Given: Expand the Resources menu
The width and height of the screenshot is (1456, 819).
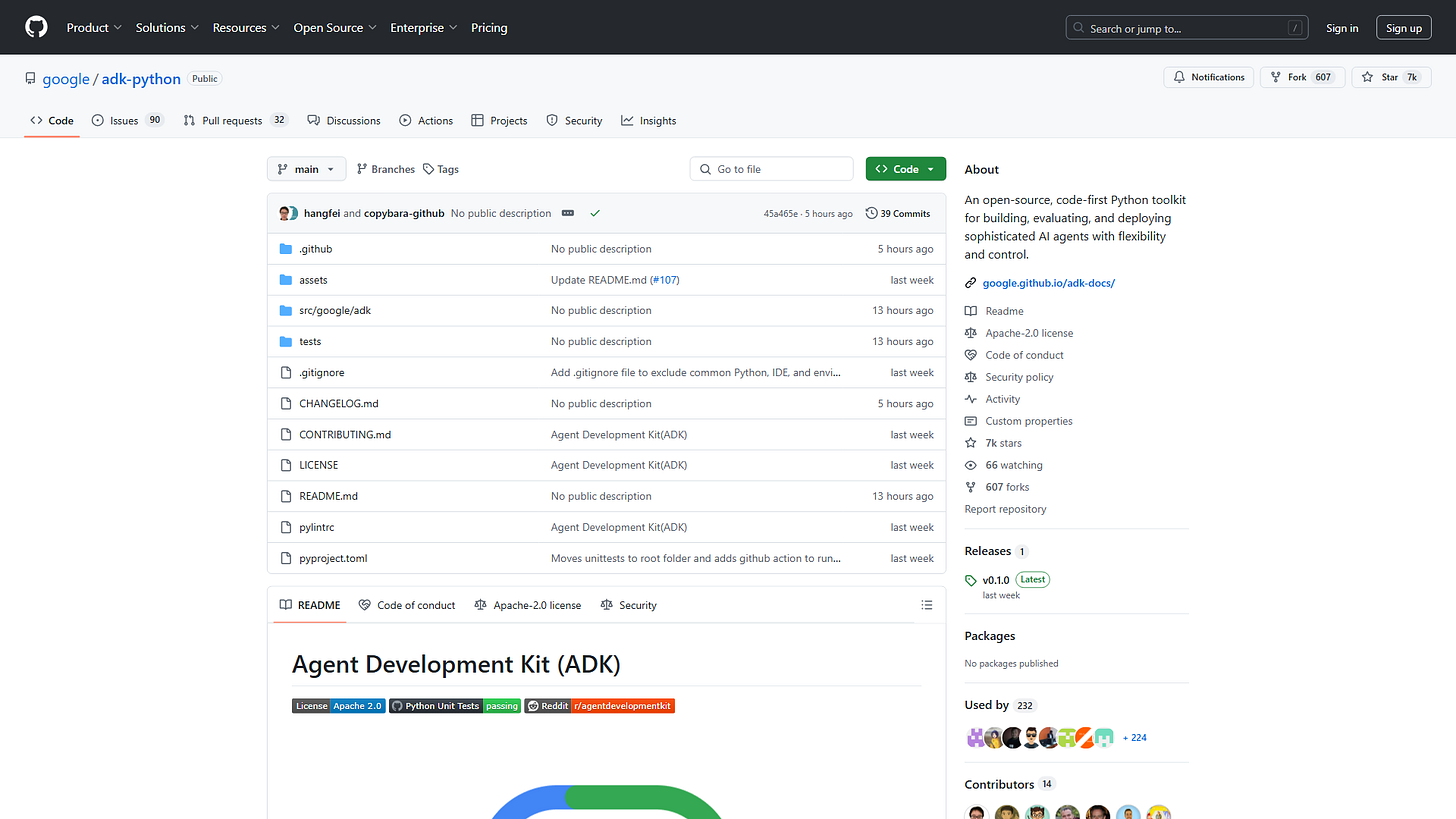Looking at the screenshot, I should coord(246,28).
